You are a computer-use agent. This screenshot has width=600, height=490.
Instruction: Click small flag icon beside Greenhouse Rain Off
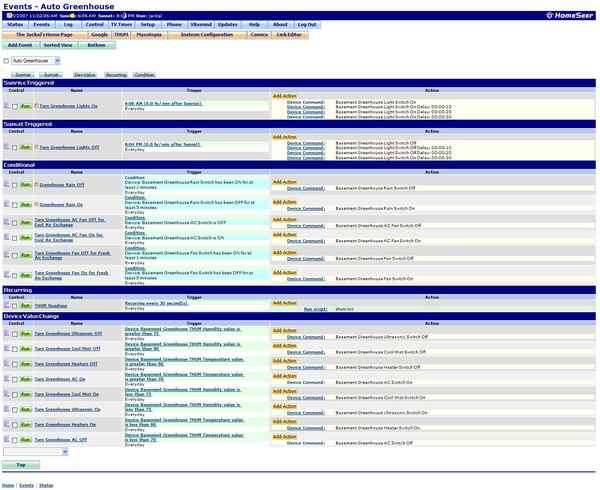[x=37, y=185]
